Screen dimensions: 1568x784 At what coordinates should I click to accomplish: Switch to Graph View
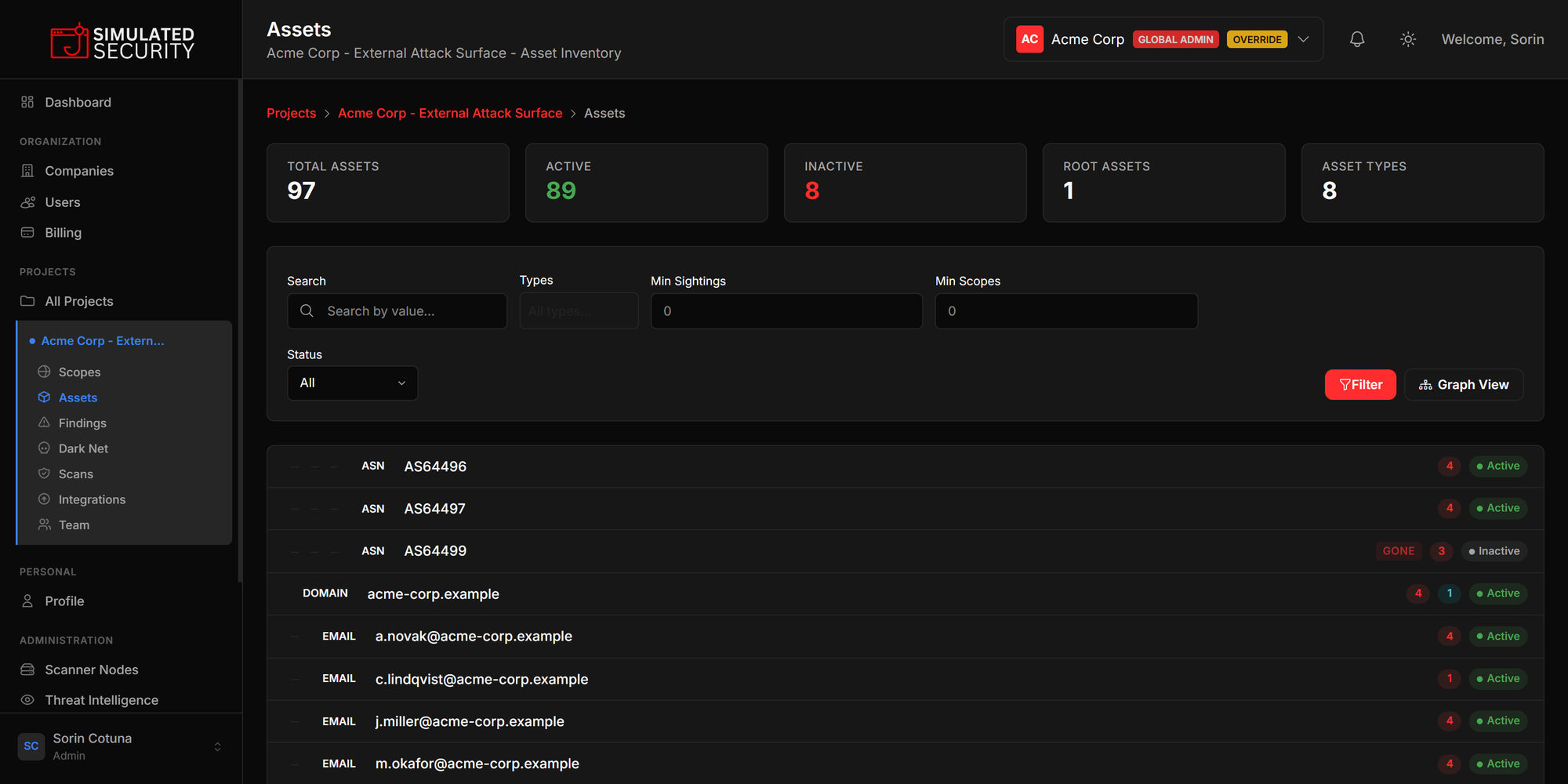click(1464, 385)
